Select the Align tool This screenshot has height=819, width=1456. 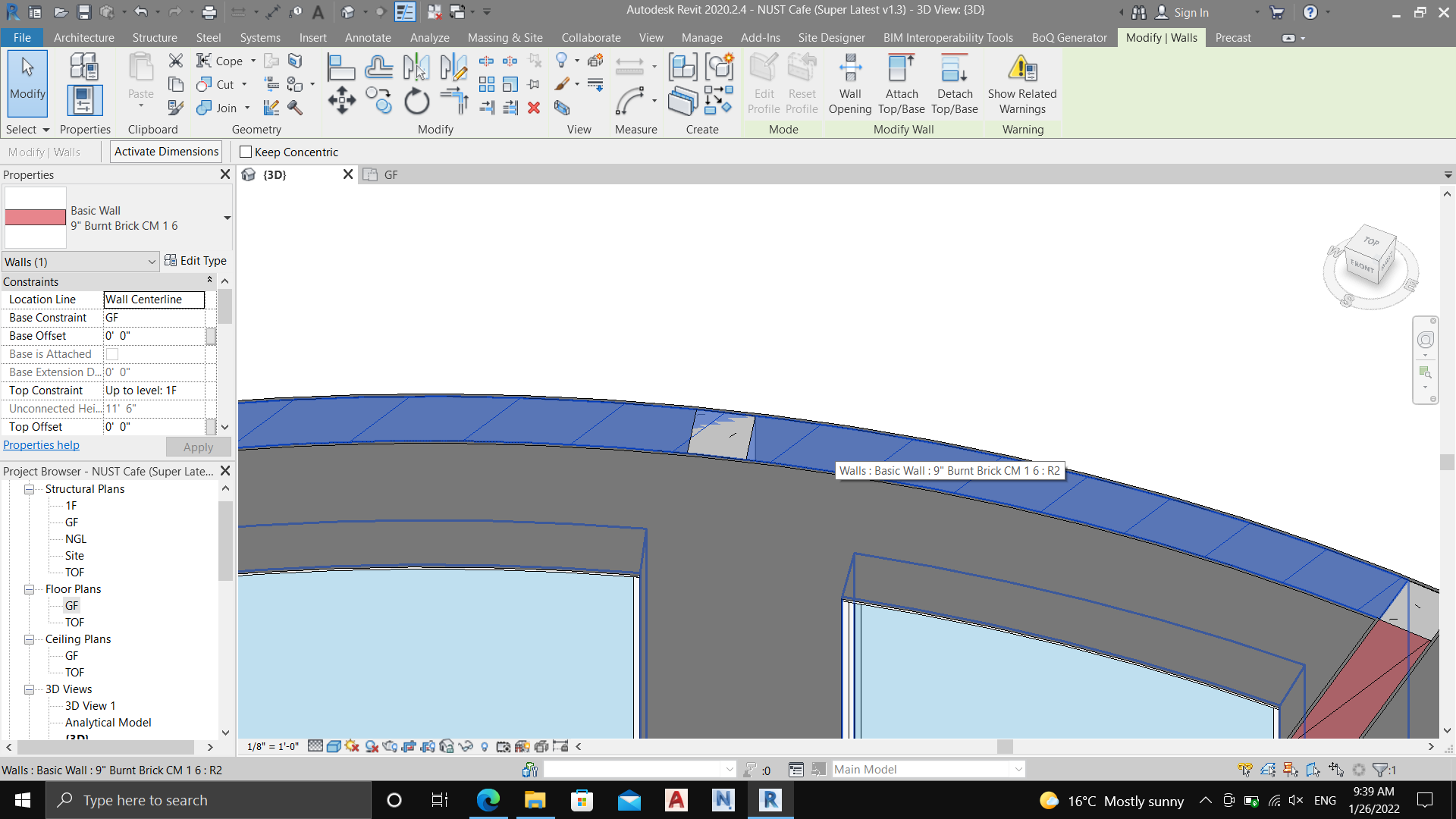tap(341, 68)
